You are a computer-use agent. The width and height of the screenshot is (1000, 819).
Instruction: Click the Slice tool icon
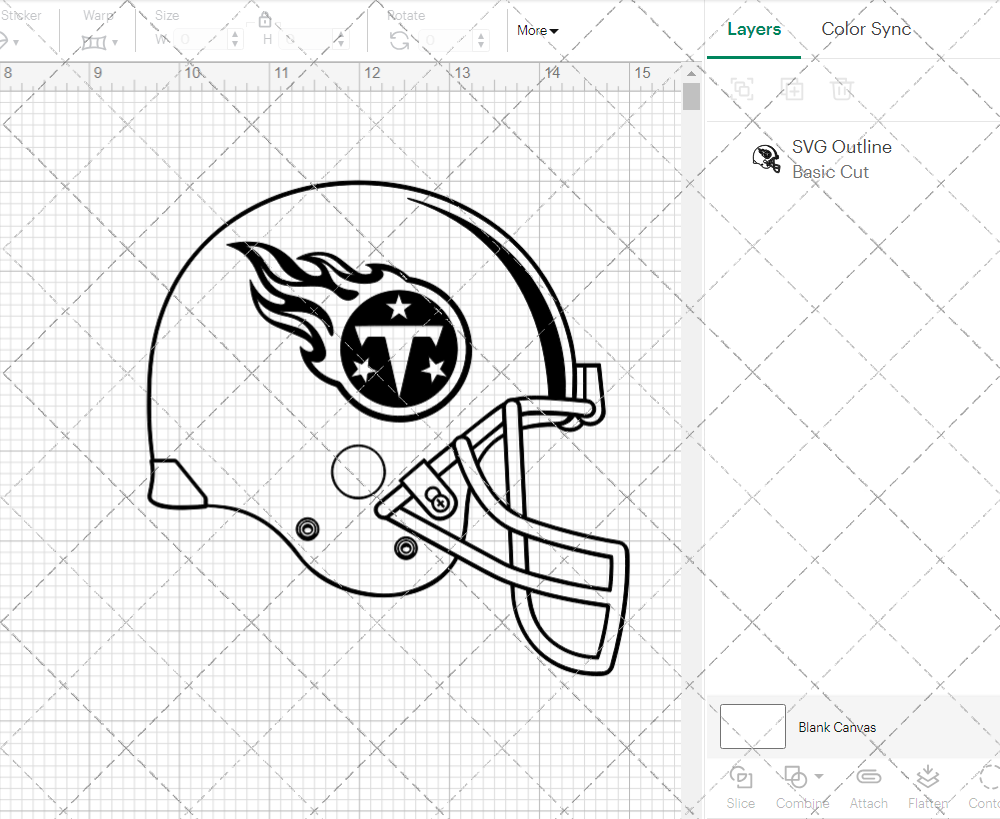741,778
